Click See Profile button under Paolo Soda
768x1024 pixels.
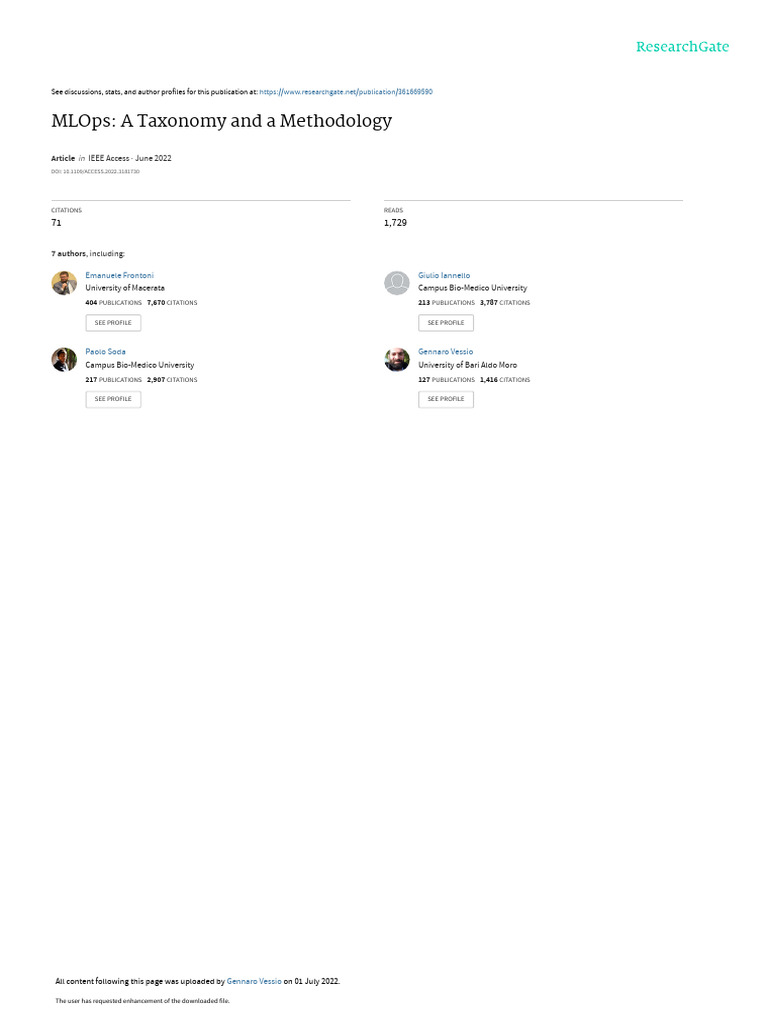click(113, 399)
